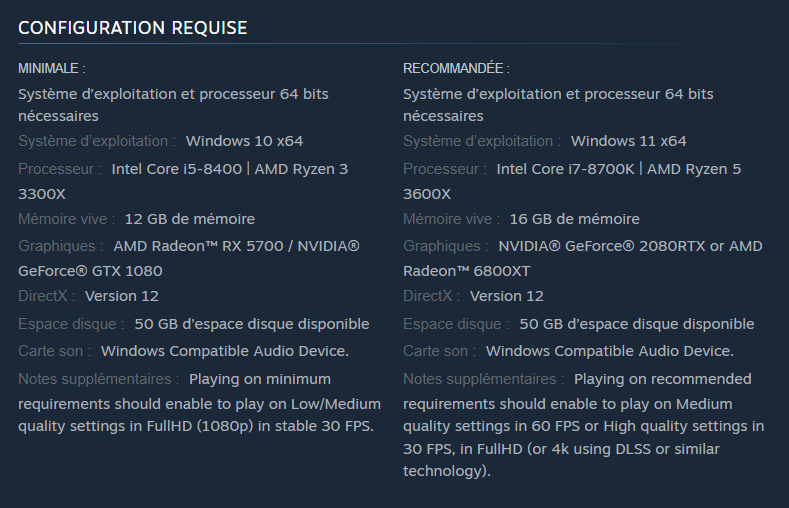Screen dimensions: 789x508
Task: Click the CONFIGURATION REQUISE heading
Action: tap(132, 28)
